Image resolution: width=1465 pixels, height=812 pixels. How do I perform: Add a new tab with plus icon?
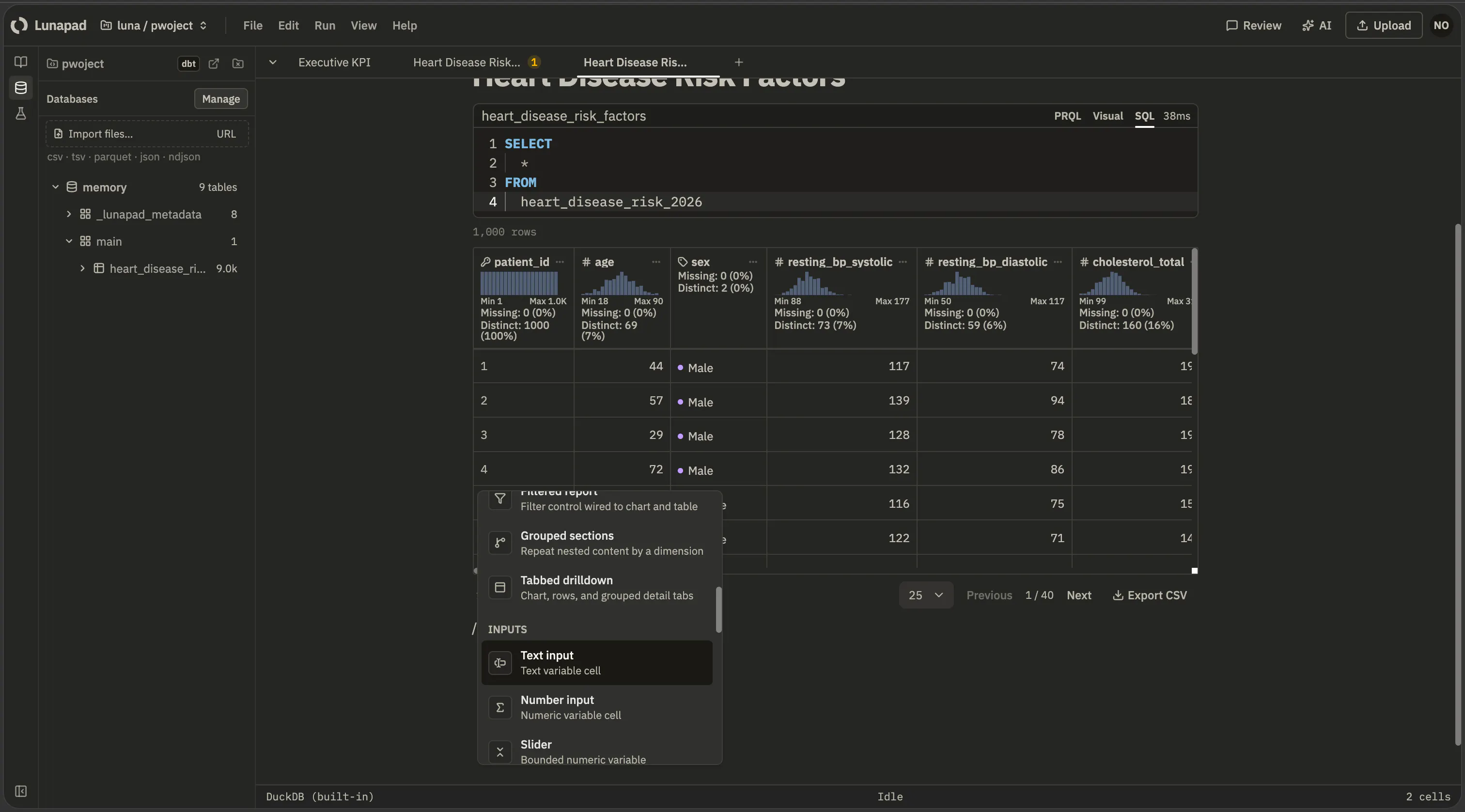tap(738, 62)
